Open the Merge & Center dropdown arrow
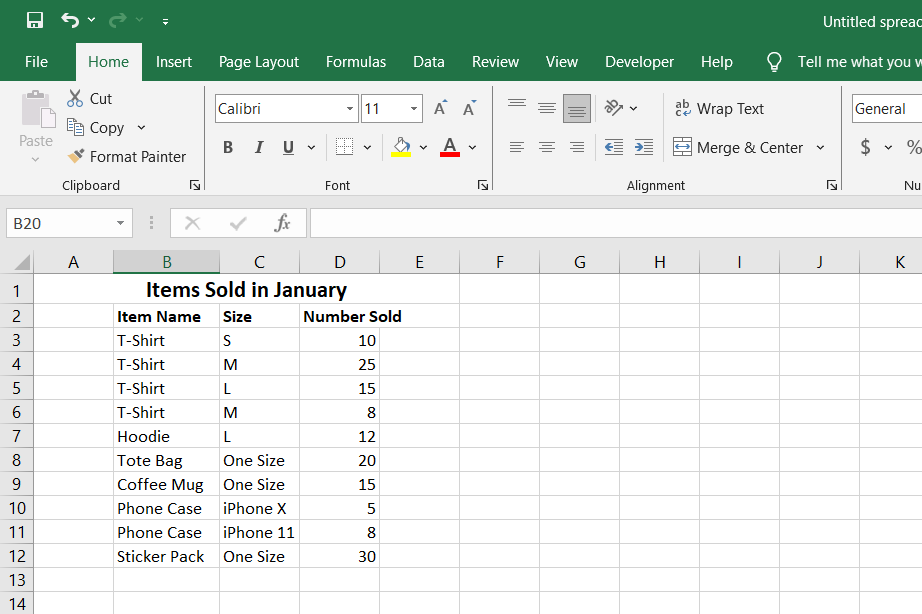The width and height of the screenshot is (922, 614). [x=820, y=147]
